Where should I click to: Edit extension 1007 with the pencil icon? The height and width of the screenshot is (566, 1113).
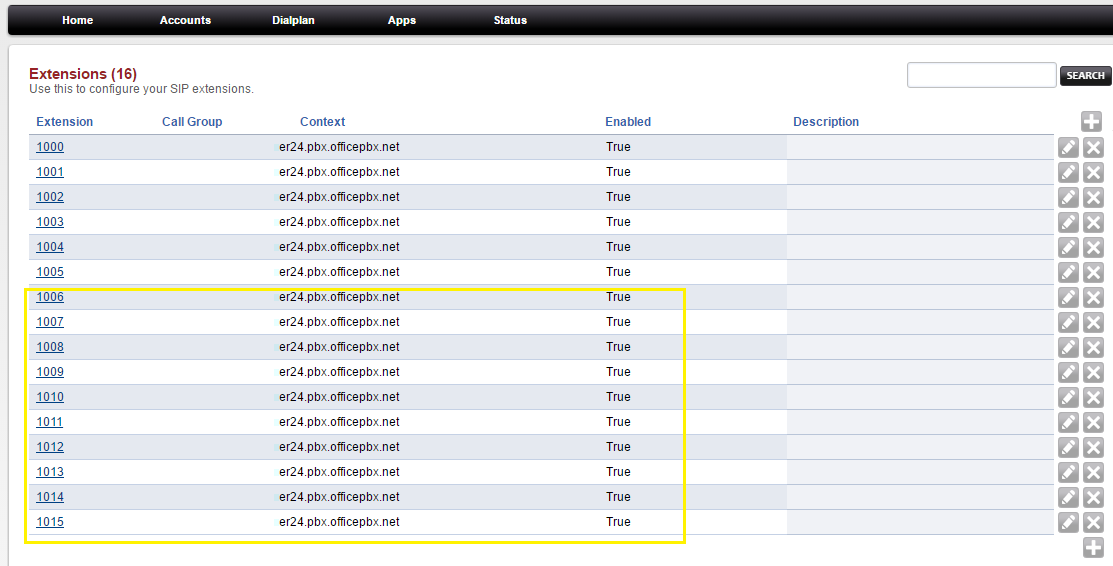click(x=1068, y=323)
